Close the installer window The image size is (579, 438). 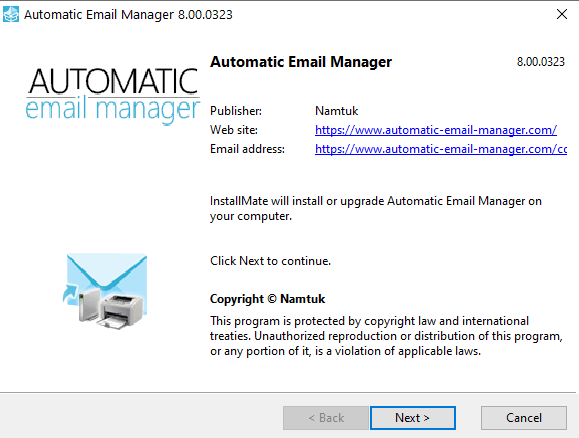[562, 14]
